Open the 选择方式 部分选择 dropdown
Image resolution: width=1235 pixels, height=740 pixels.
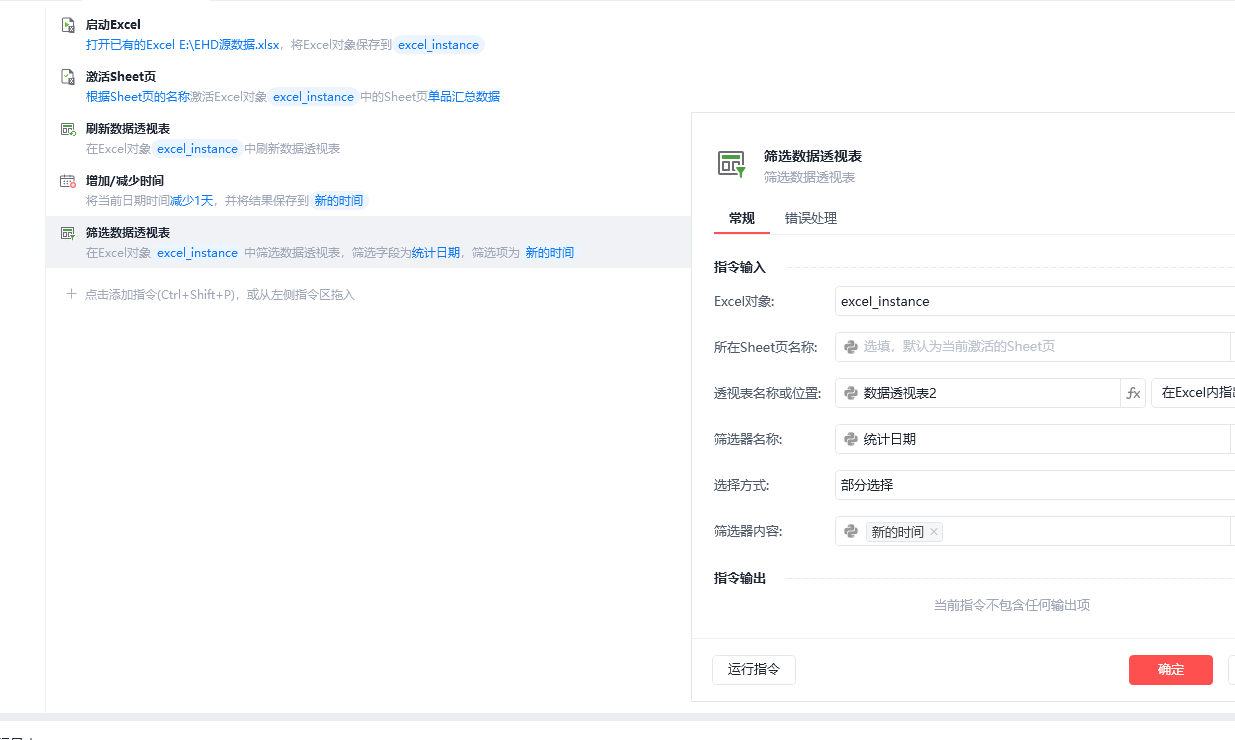coord(1035,485)
